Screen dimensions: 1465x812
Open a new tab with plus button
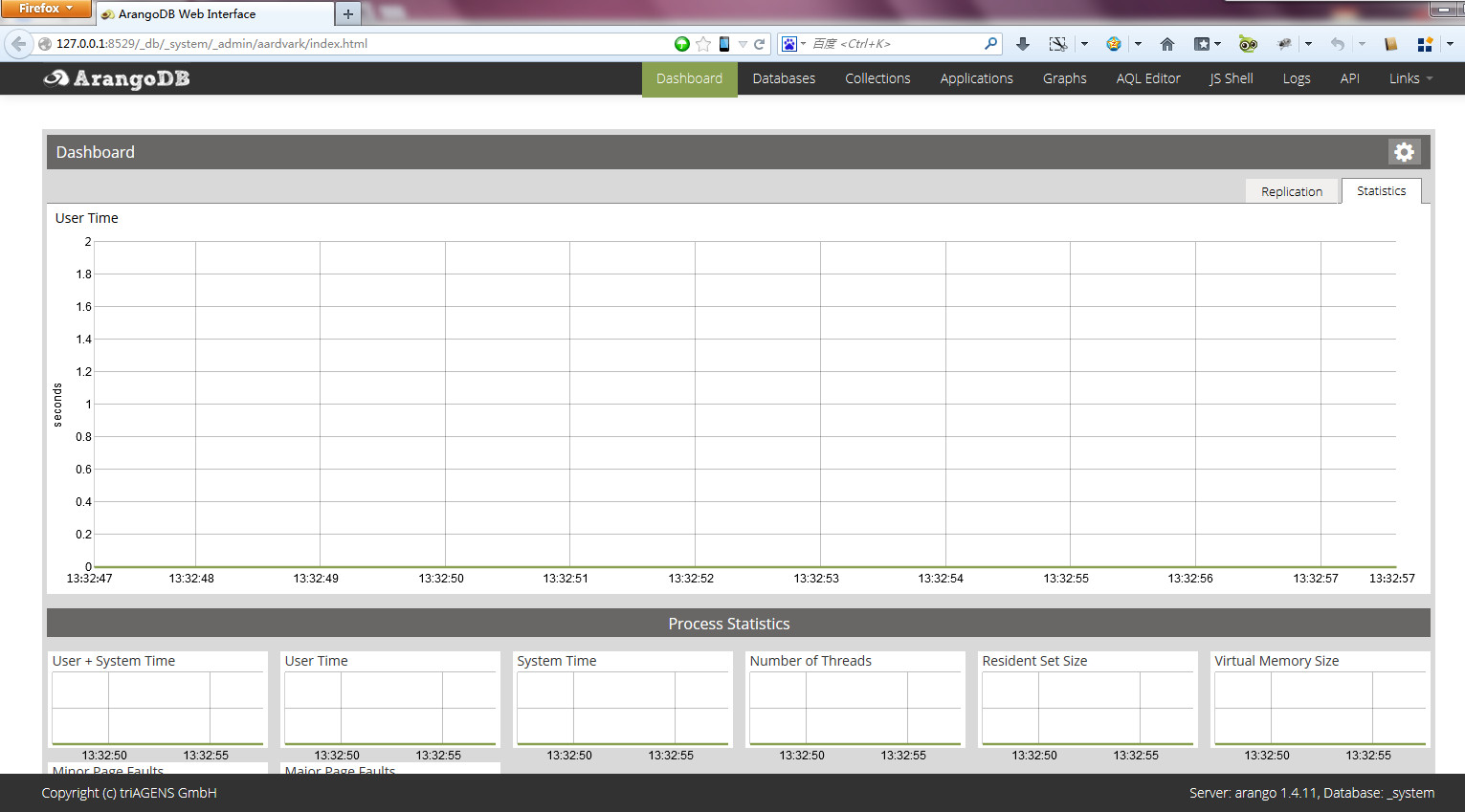[348, 13]
